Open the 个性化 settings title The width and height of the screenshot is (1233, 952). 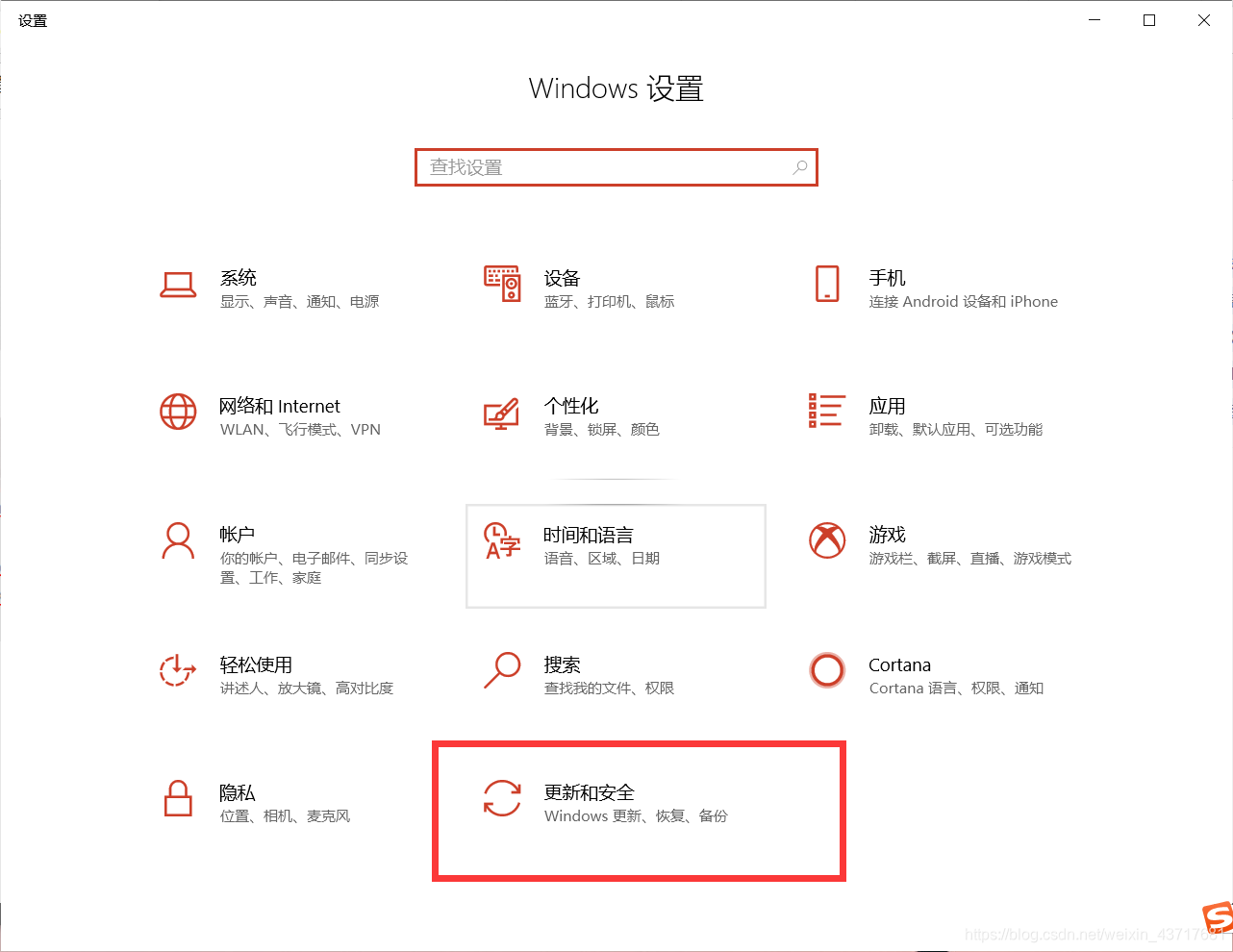point(571,406)
